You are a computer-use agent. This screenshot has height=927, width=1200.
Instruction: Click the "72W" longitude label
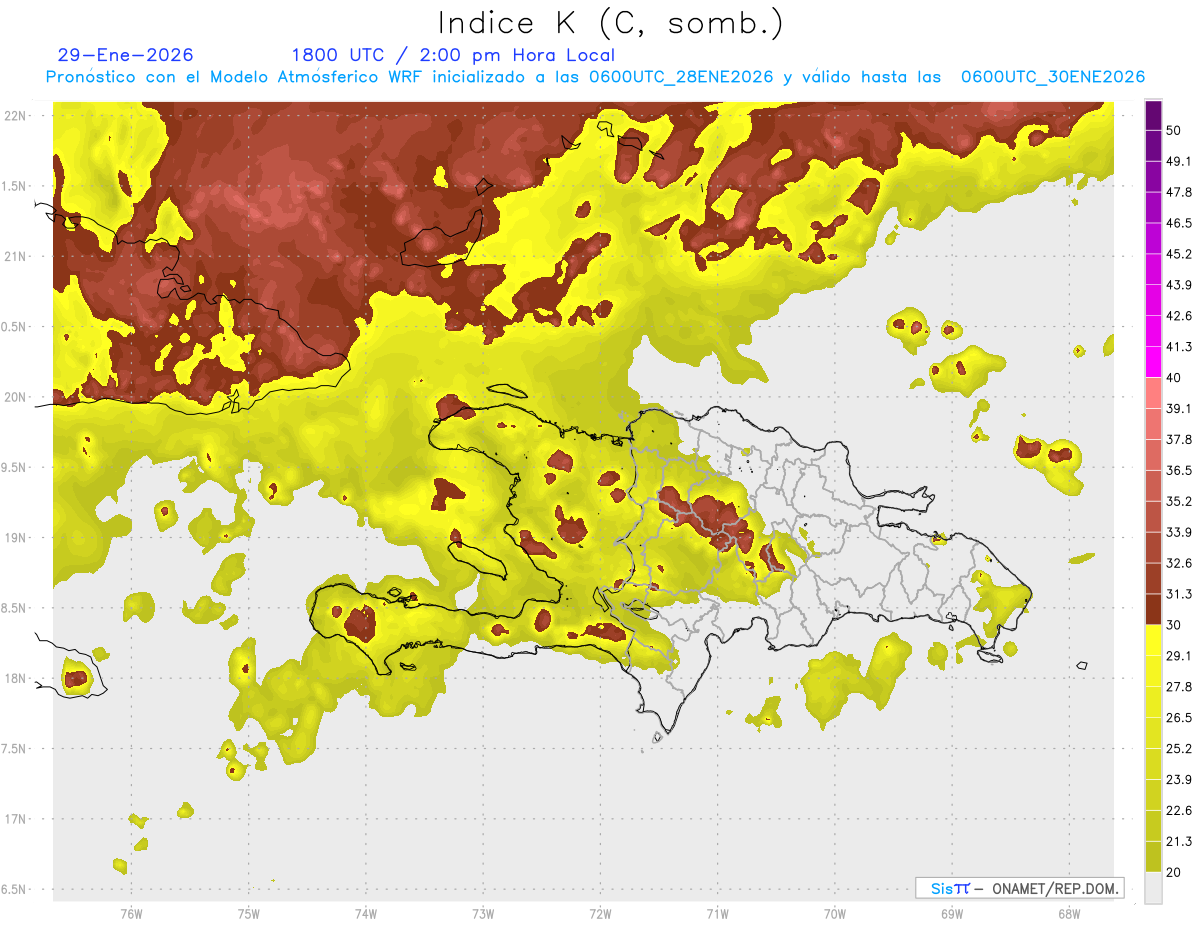600,913
